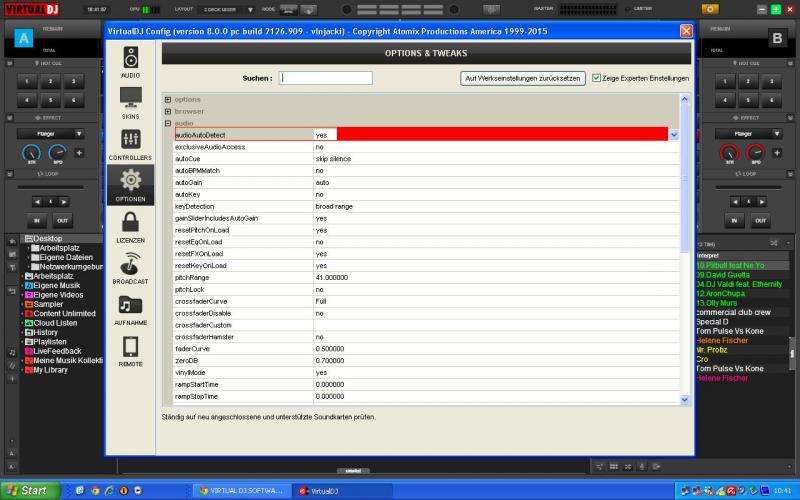Open the audioAutoDetect value dropdown

pyautogui.click(x=673, y=135)
